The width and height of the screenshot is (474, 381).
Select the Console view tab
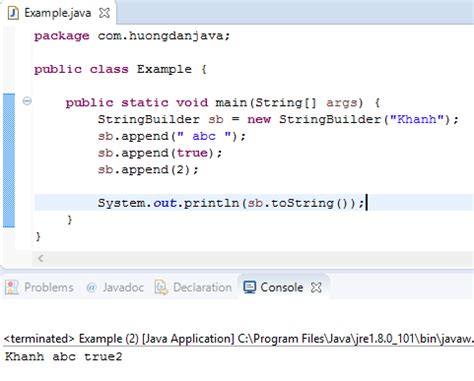click(x=283, y=287)
